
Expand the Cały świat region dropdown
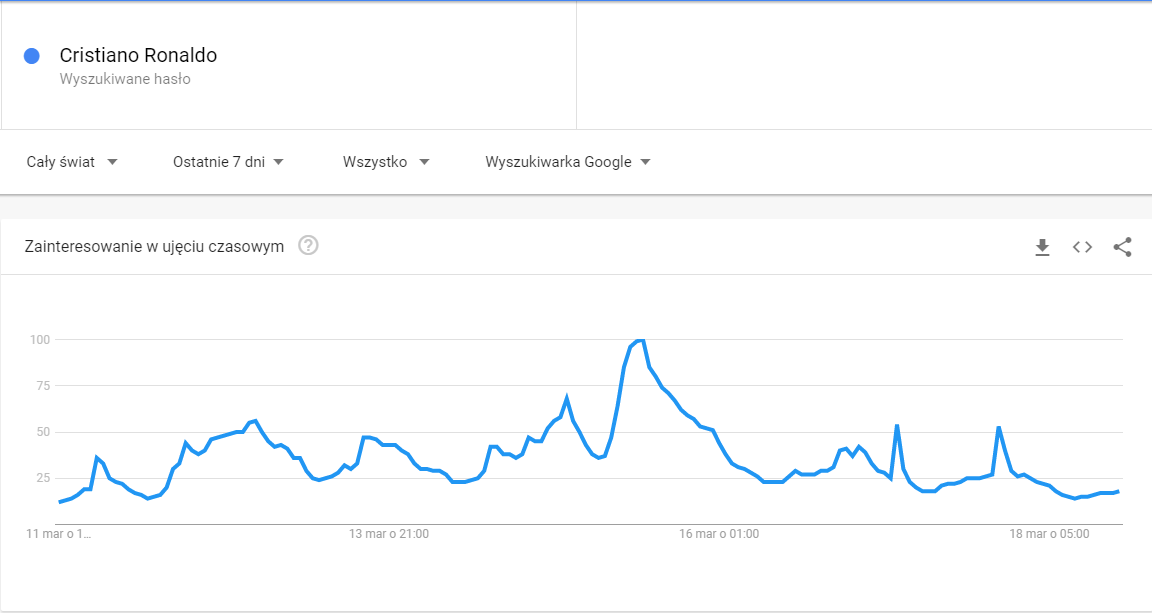point(72,162)
